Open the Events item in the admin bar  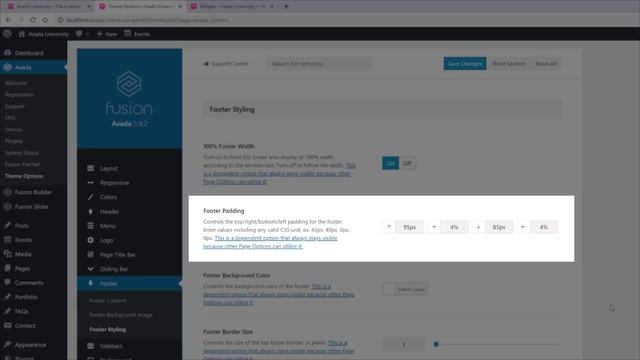[x=137, y=34]
